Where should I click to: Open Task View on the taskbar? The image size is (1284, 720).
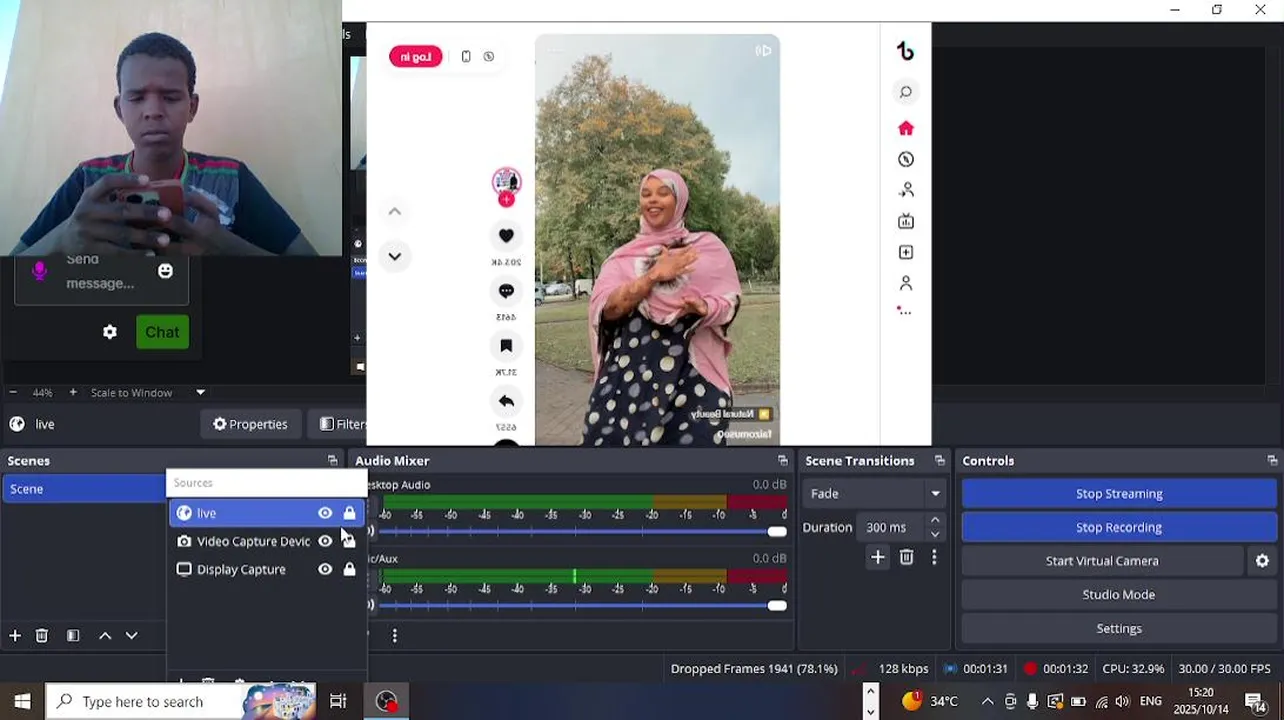coord(338,701)
